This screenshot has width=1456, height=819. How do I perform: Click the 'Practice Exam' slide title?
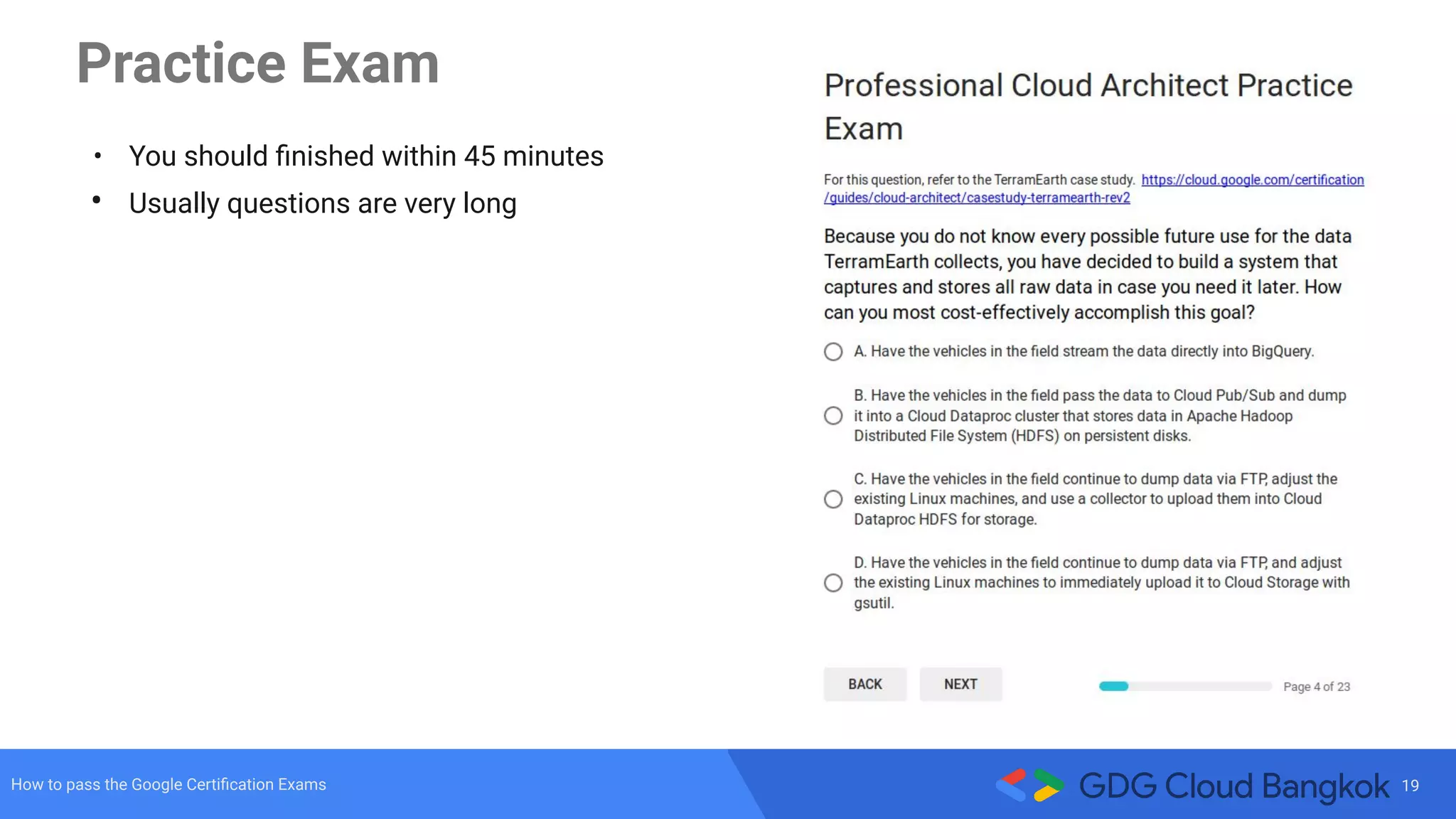(258, 63)
